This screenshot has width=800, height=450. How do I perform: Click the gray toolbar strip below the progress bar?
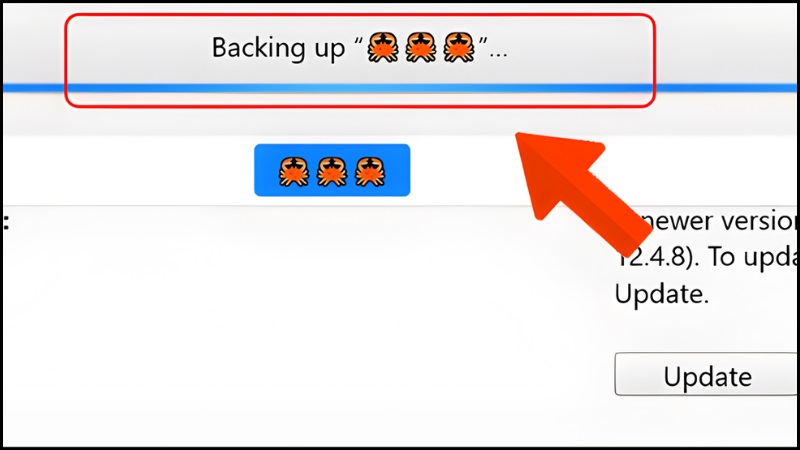[x=400, y=115]
